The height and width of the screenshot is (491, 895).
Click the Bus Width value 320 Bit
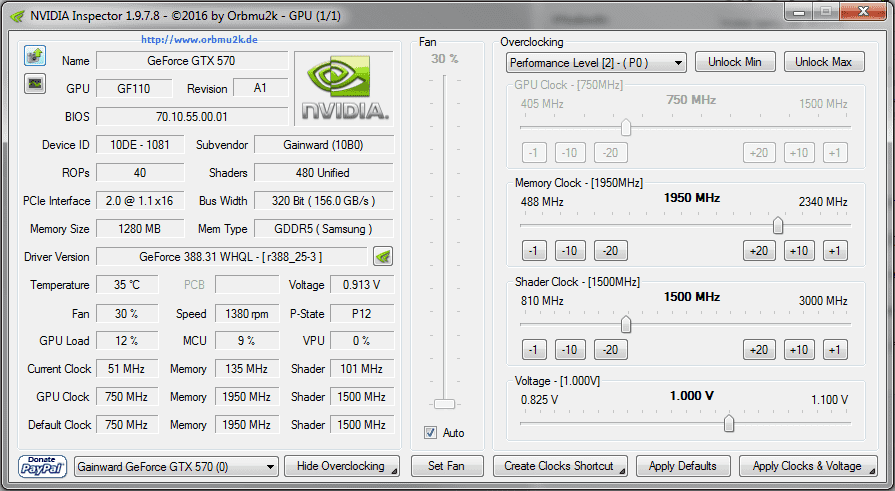pyautogui.click(x=324, y=200)
